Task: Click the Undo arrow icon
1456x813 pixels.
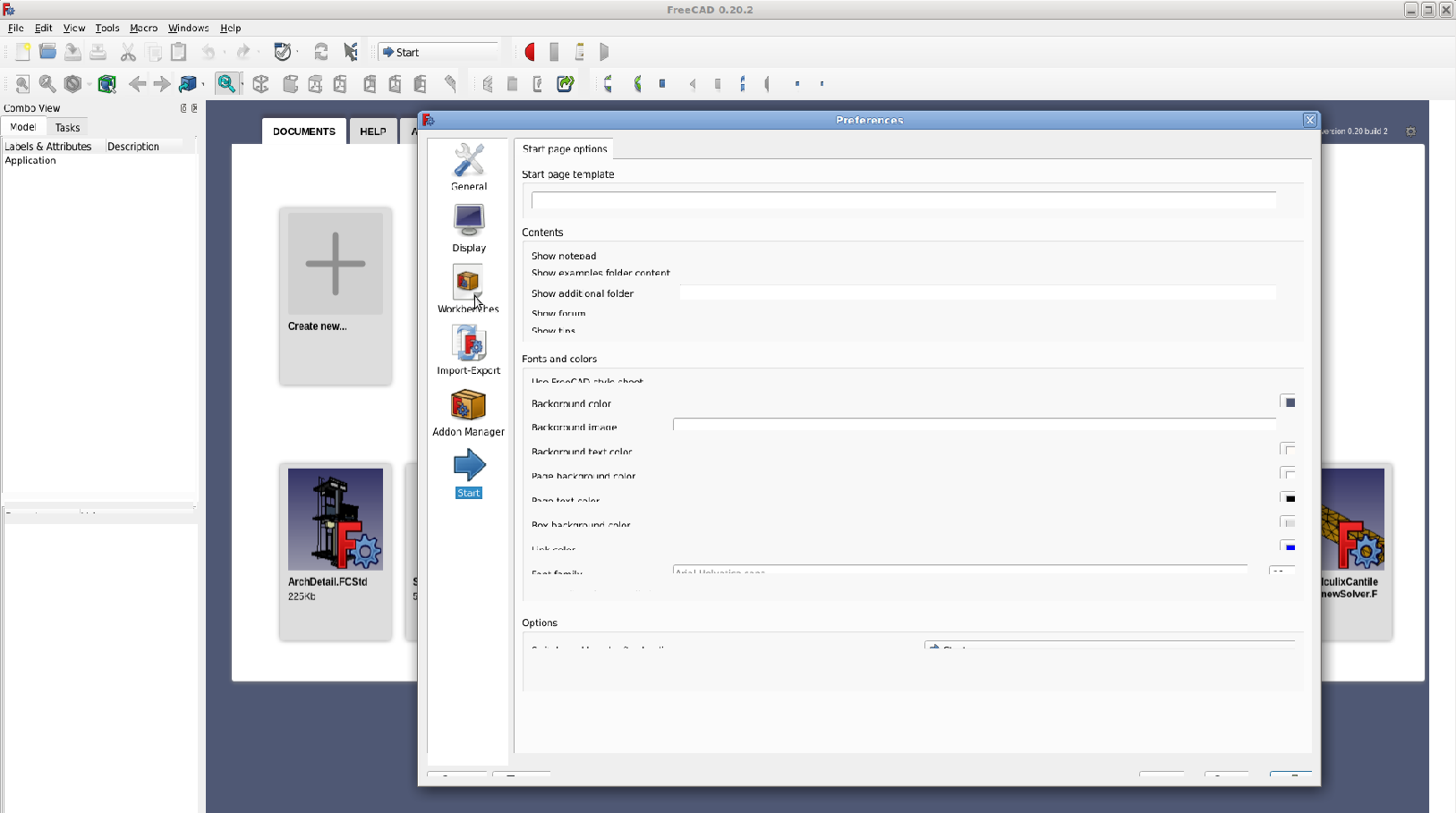Action: [x=208, y=52]
